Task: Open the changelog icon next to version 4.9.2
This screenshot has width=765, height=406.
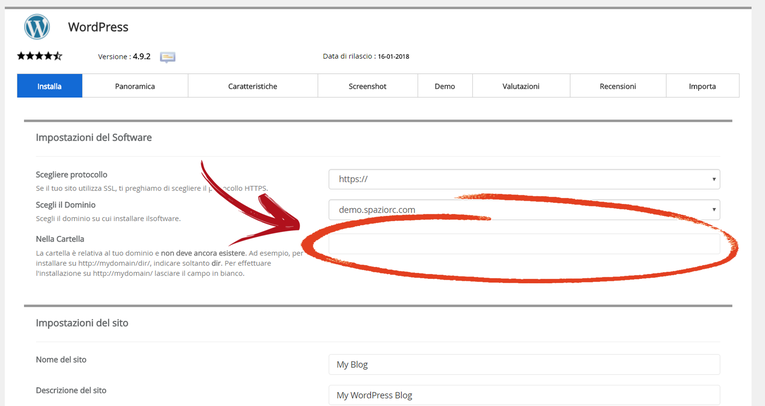Action: pyautogui.click(x=167, y=57)
